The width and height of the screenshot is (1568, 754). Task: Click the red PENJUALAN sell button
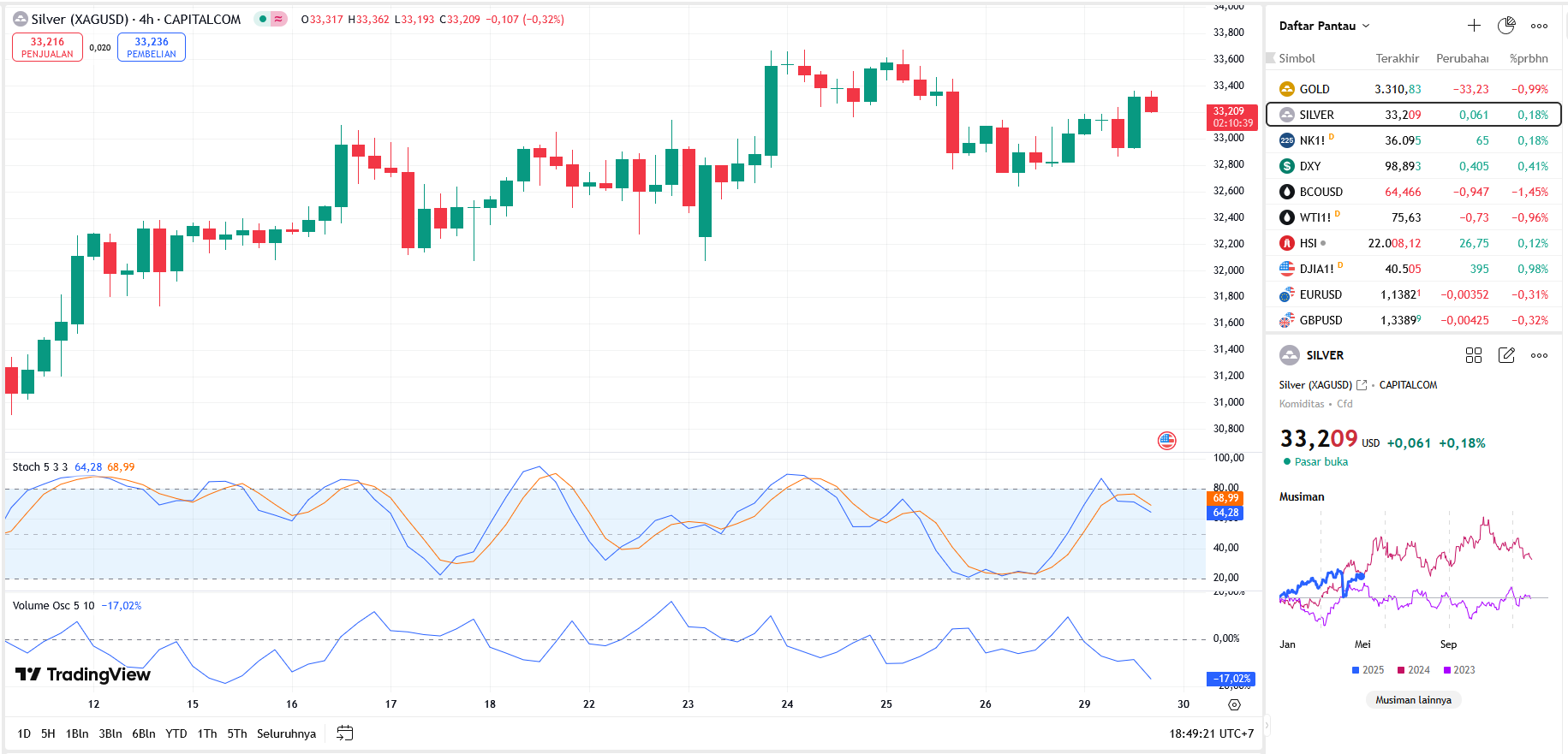(47, 47)
